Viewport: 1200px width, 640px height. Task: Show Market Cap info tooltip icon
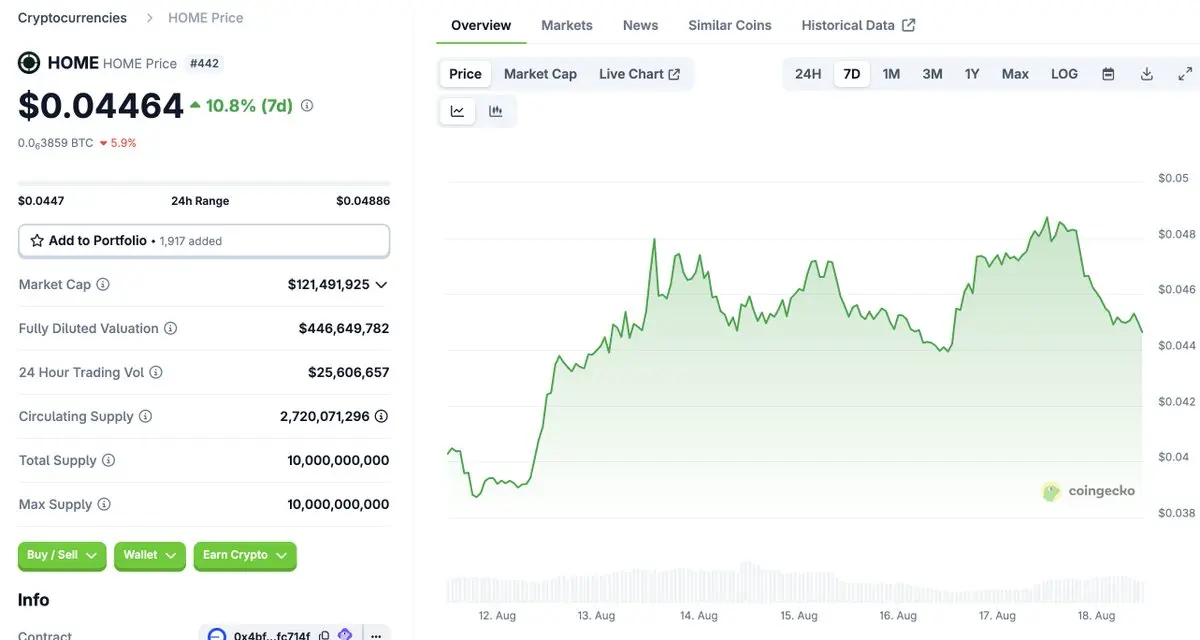click(103, 285)
